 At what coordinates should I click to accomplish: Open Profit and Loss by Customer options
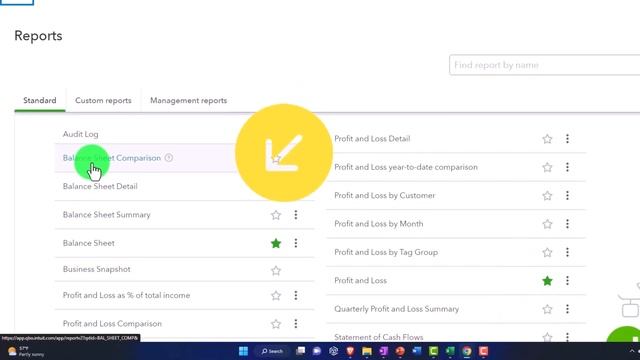pyautogui.click(x=567, y=196)
